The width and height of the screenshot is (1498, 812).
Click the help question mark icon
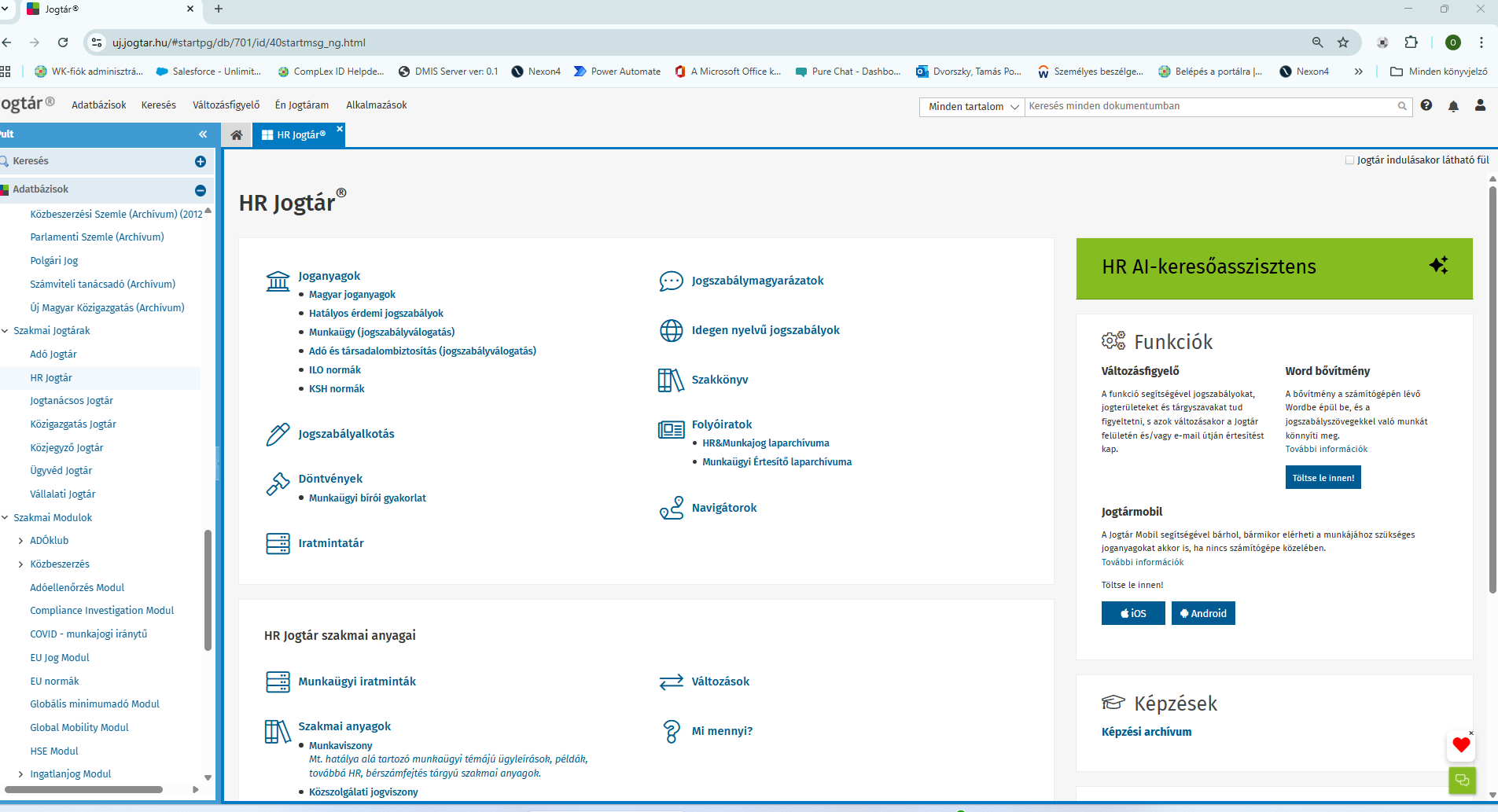[x=1426, y=105]
